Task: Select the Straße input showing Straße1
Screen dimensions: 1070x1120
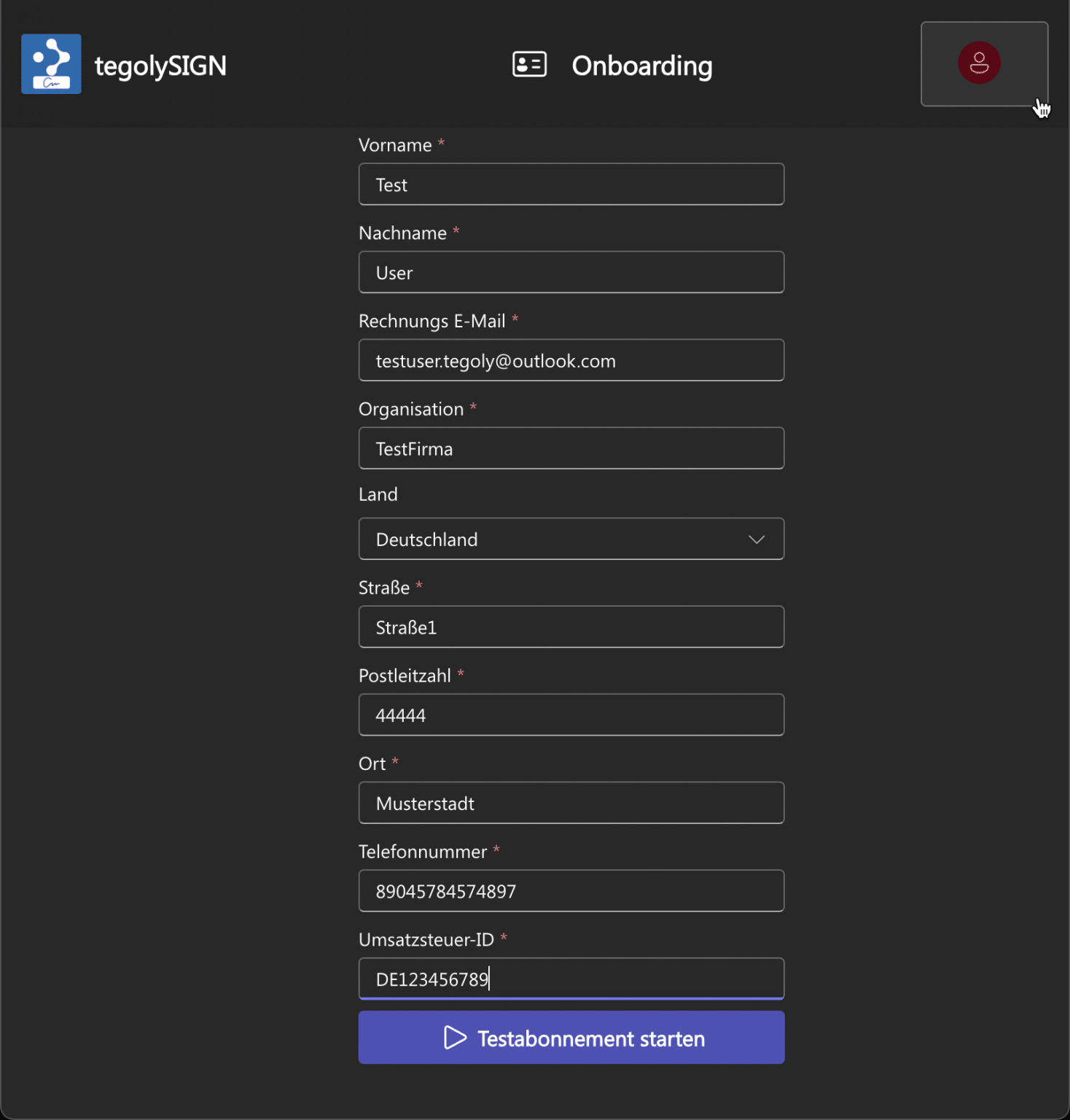Action: coord(571,627)
